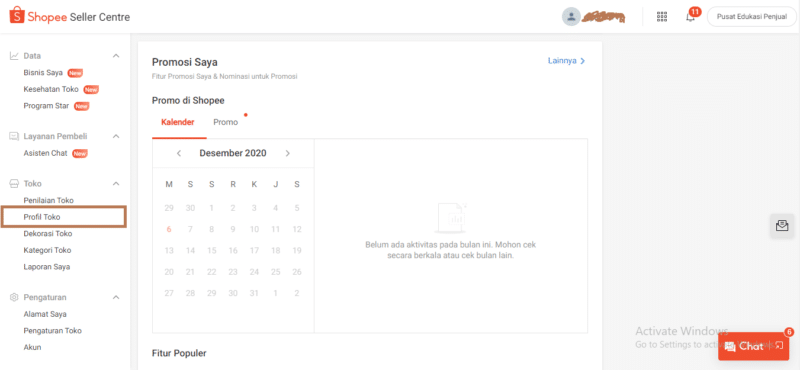Select date 31 in calendar

point(254,293)
